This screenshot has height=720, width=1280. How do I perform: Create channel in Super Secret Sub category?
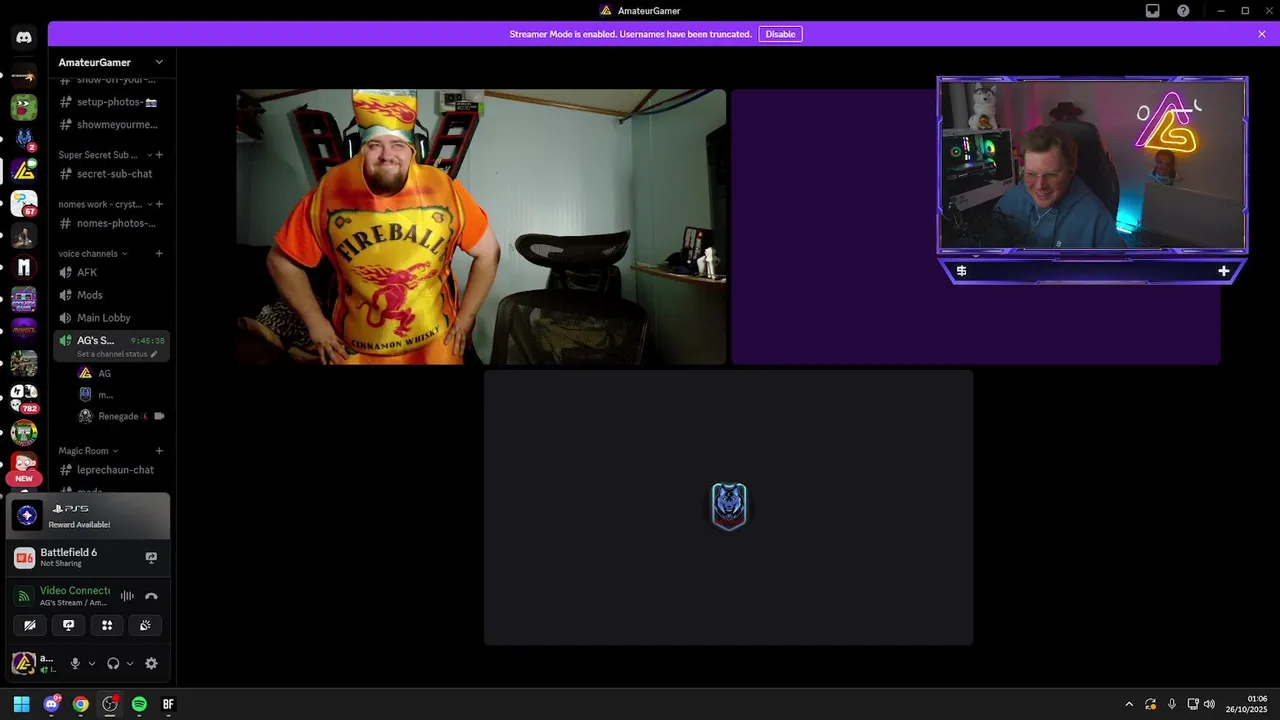tap(159, 155)
